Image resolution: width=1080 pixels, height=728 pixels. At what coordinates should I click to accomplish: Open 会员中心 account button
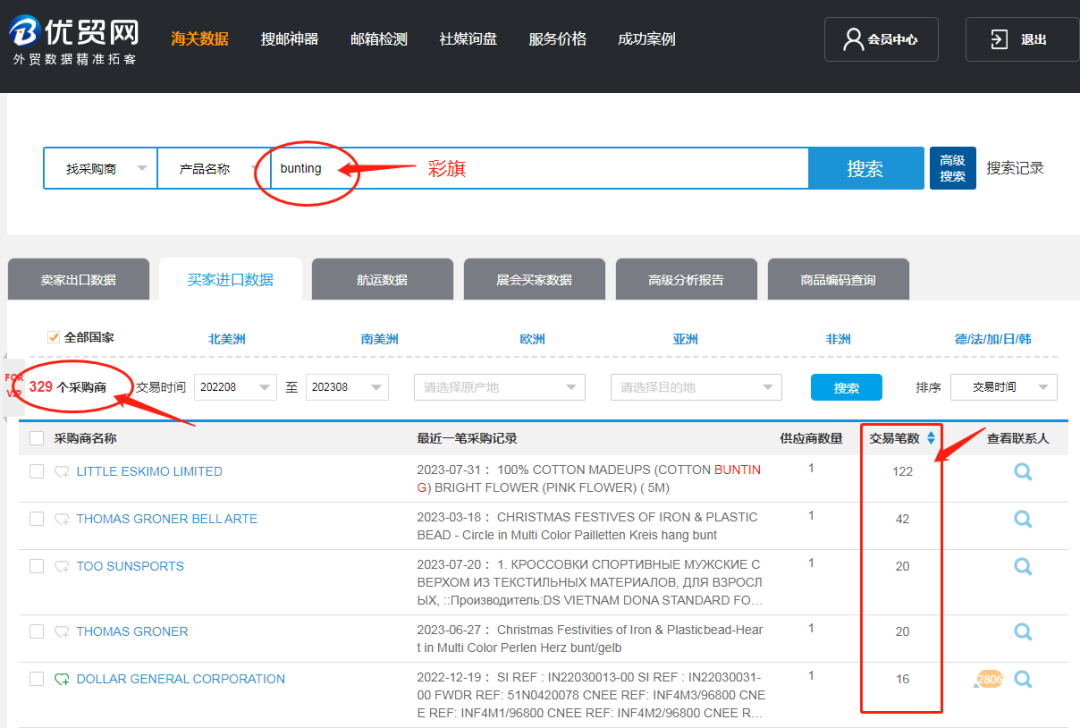coord(881,40)
